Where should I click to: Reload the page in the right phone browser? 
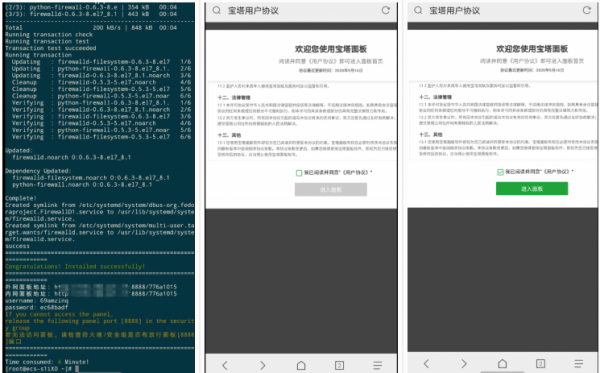tap(587, 10)
